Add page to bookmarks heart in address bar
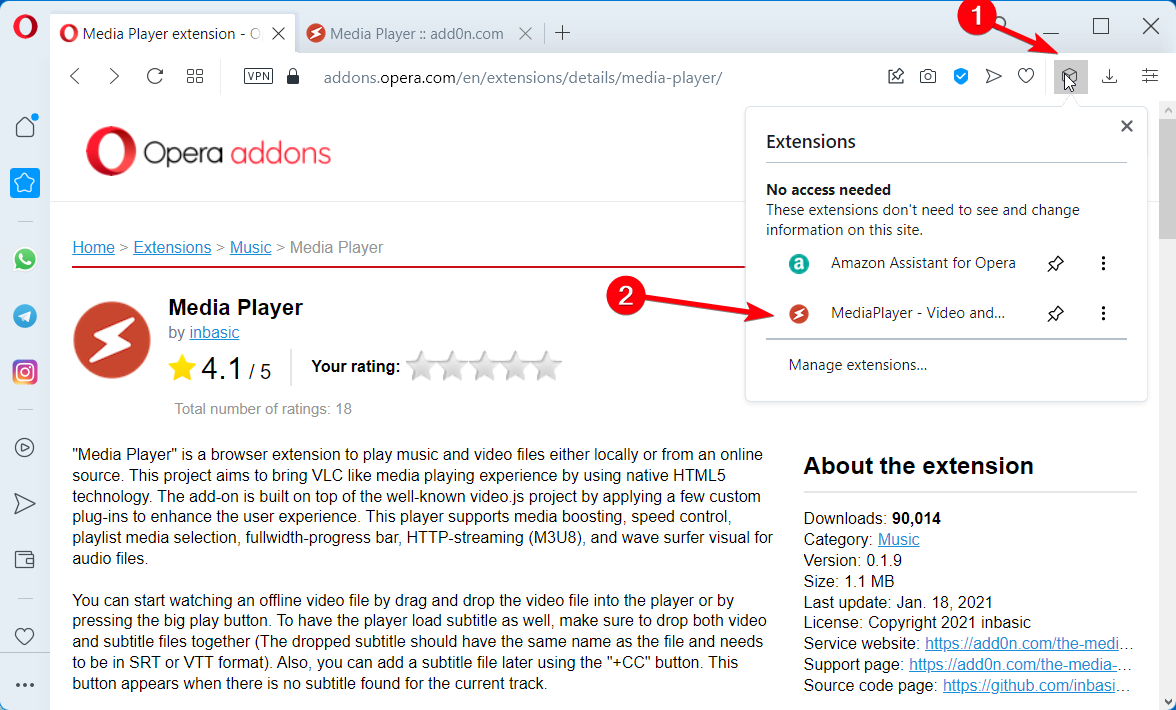The width and height of the screenshot is (1176, 710). (x=1026, y=76)
